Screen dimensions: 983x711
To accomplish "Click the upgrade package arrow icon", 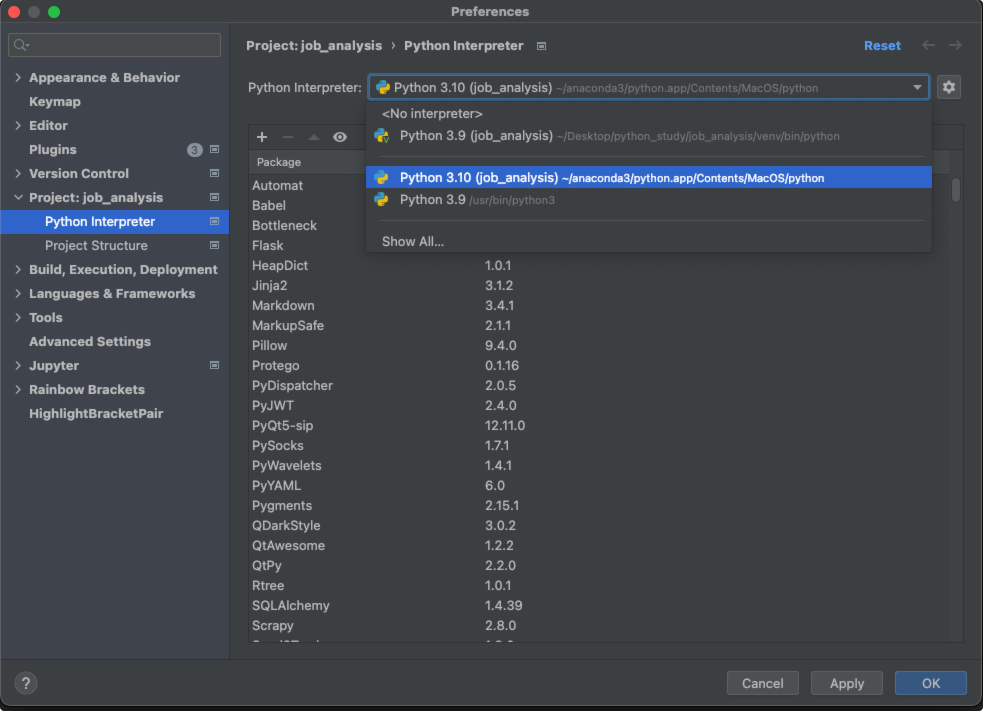I will coord(313,137).
